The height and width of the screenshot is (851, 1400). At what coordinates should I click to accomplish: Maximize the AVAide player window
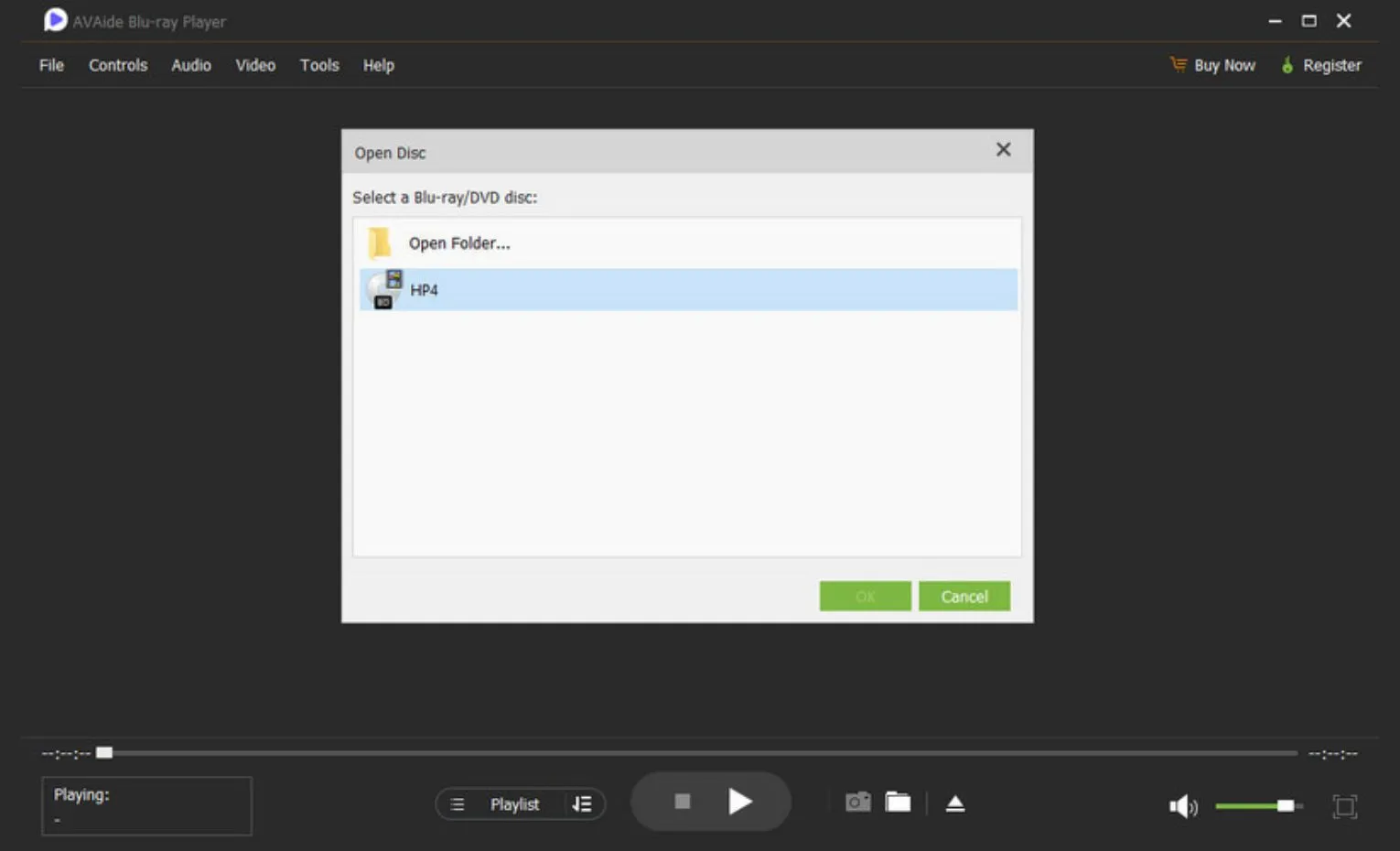point(1309,20)
